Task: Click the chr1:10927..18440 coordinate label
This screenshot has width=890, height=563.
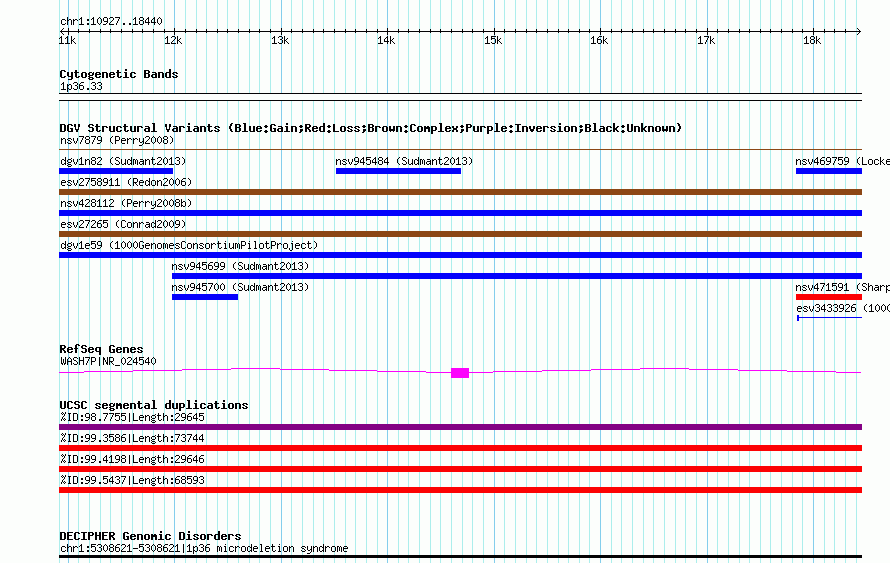Action: click(x=111, y=21)
